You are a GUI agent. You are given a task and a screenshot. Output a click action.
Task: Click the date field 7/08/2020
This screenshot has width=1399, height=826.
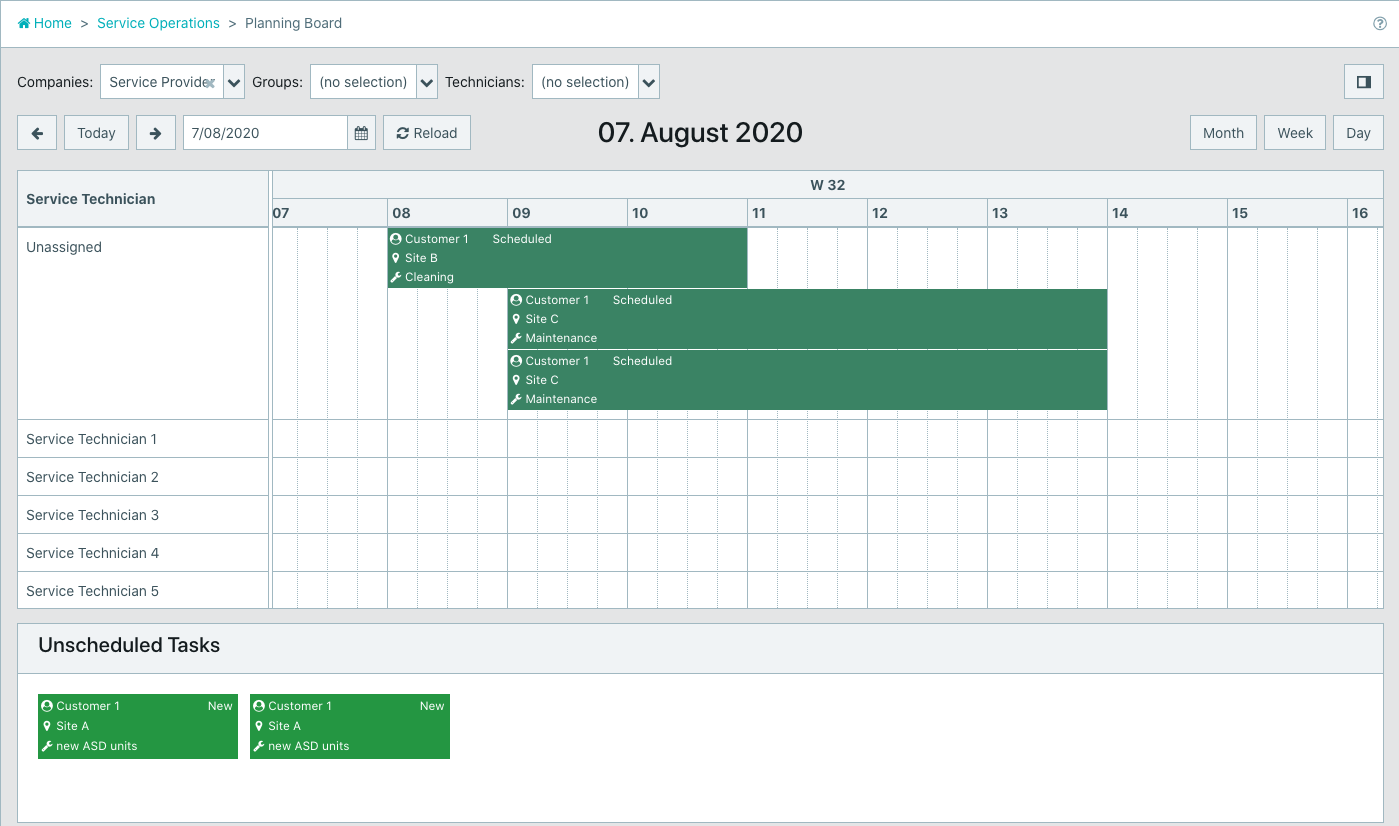click(265, 133)
